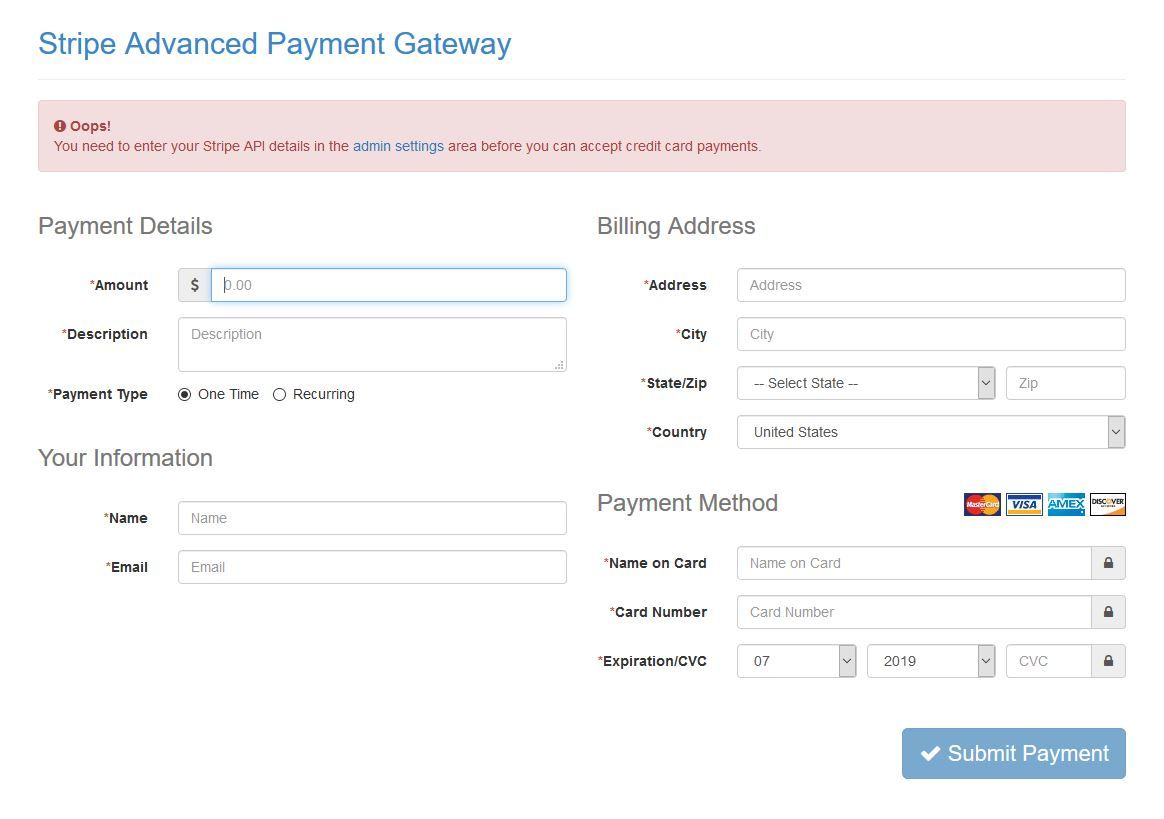
Task: Change the expiration year dropdown
Action: (931, 661)
